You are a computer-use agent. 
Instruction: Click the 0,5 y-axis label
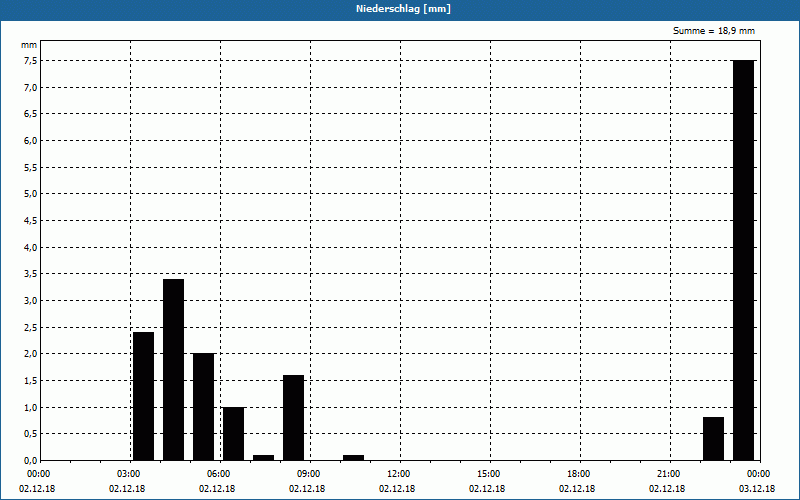[x=30, y=434]
